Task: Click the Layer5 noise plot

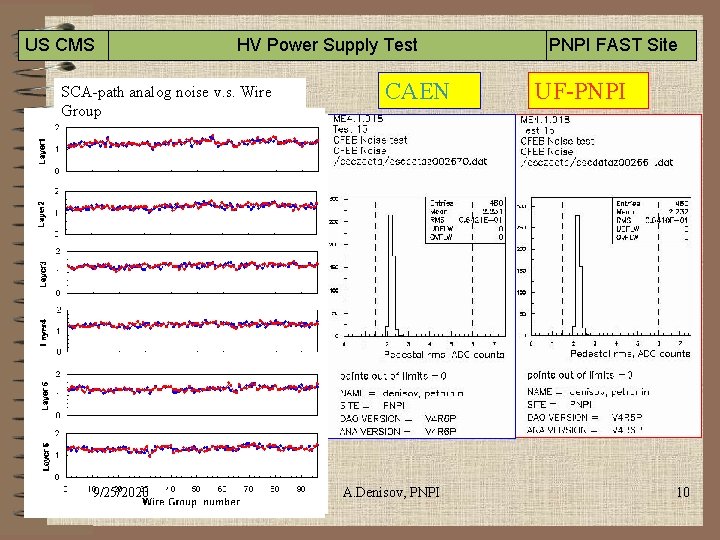Action: click(192, 394)
